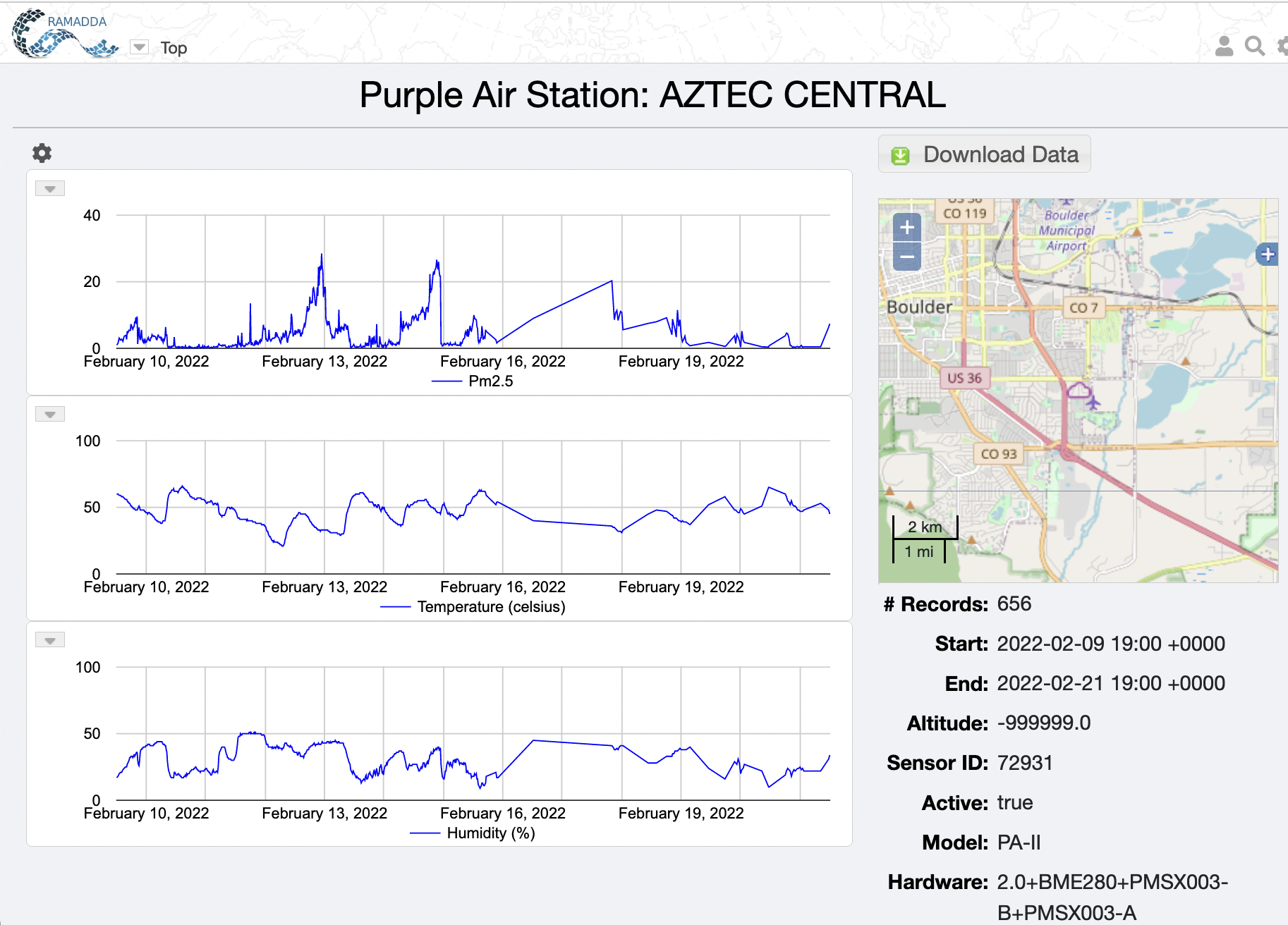Click the green download arrow icon

(x=901, y=155)
